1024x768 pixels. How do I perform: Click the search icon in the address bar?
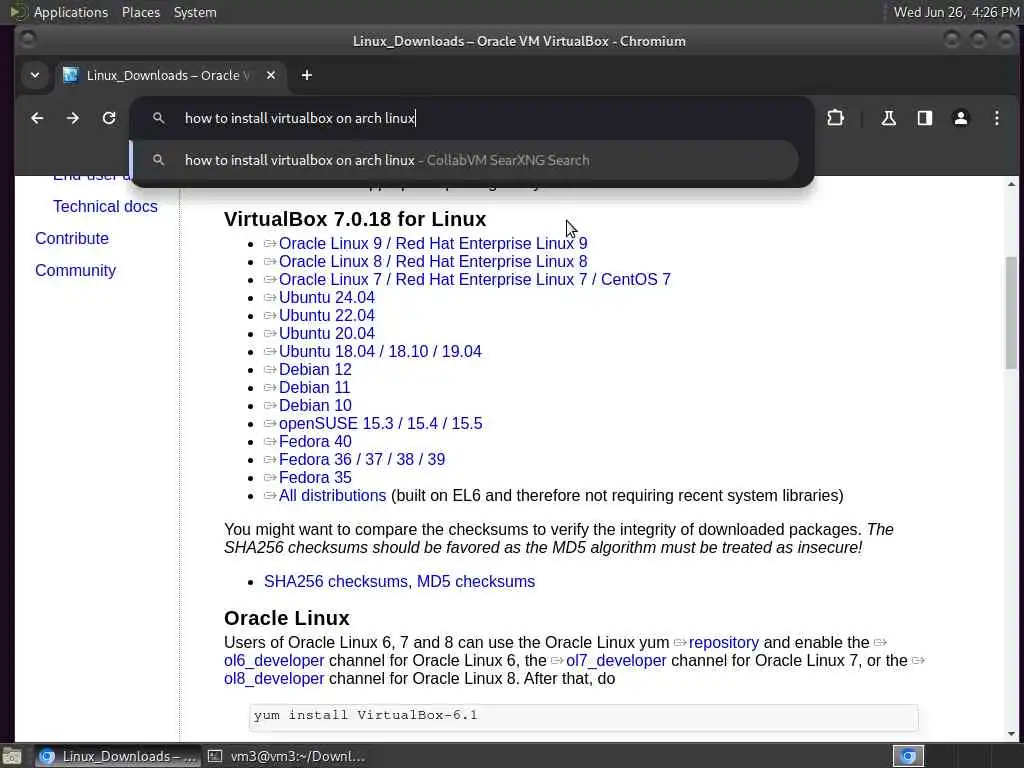tap(158, 118)
